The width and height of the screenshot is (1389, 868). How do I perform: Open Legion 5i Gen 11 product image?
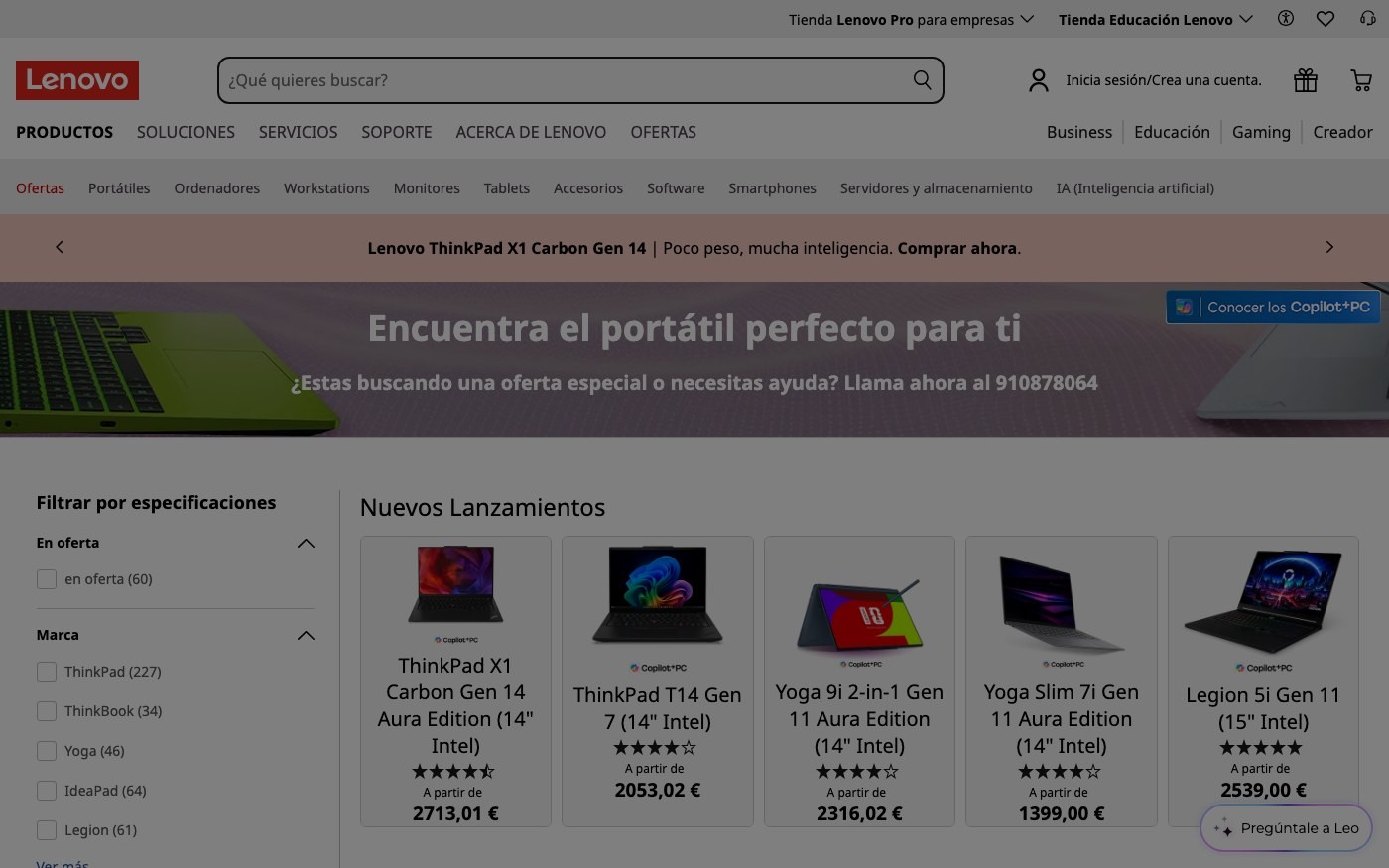pos(1263,600)
